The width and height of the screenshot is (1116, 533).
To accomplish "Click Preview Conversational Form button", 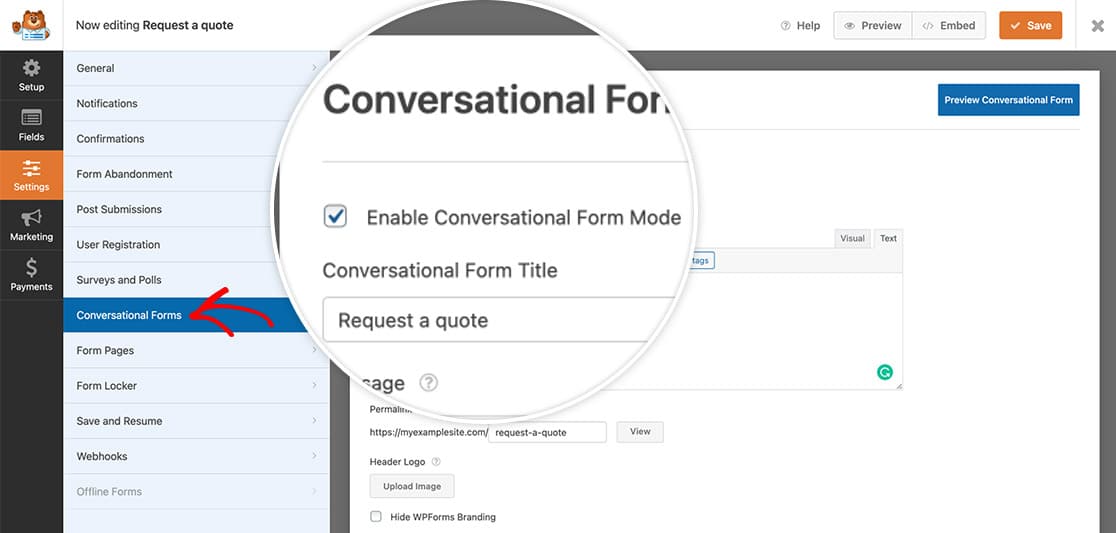I will coord(1009,100).
